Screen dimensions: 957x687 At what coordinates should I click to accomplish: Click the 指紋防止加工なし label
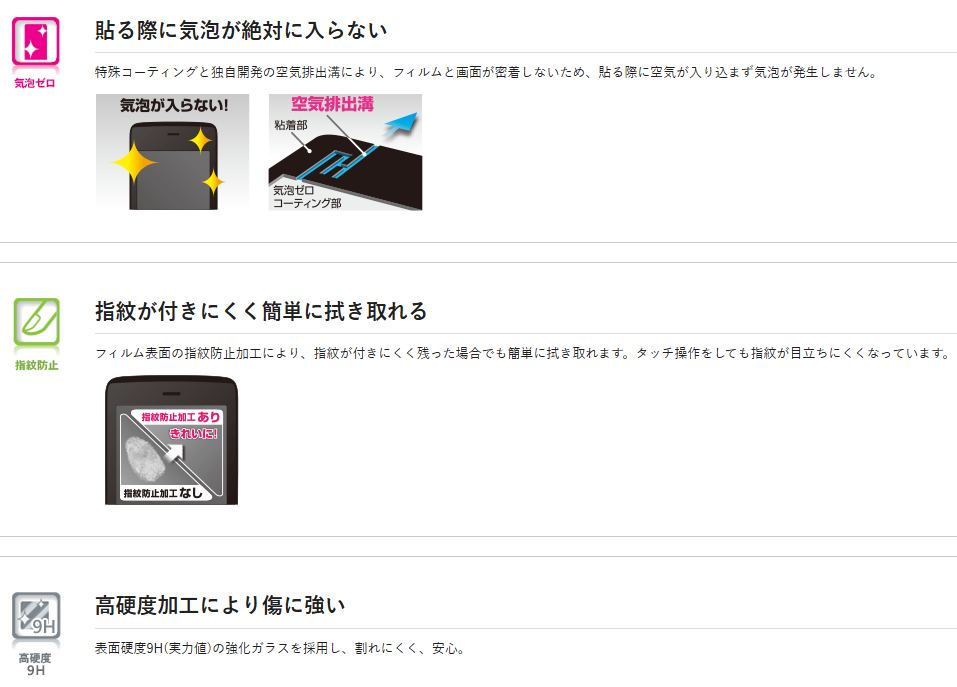[163, 492]
